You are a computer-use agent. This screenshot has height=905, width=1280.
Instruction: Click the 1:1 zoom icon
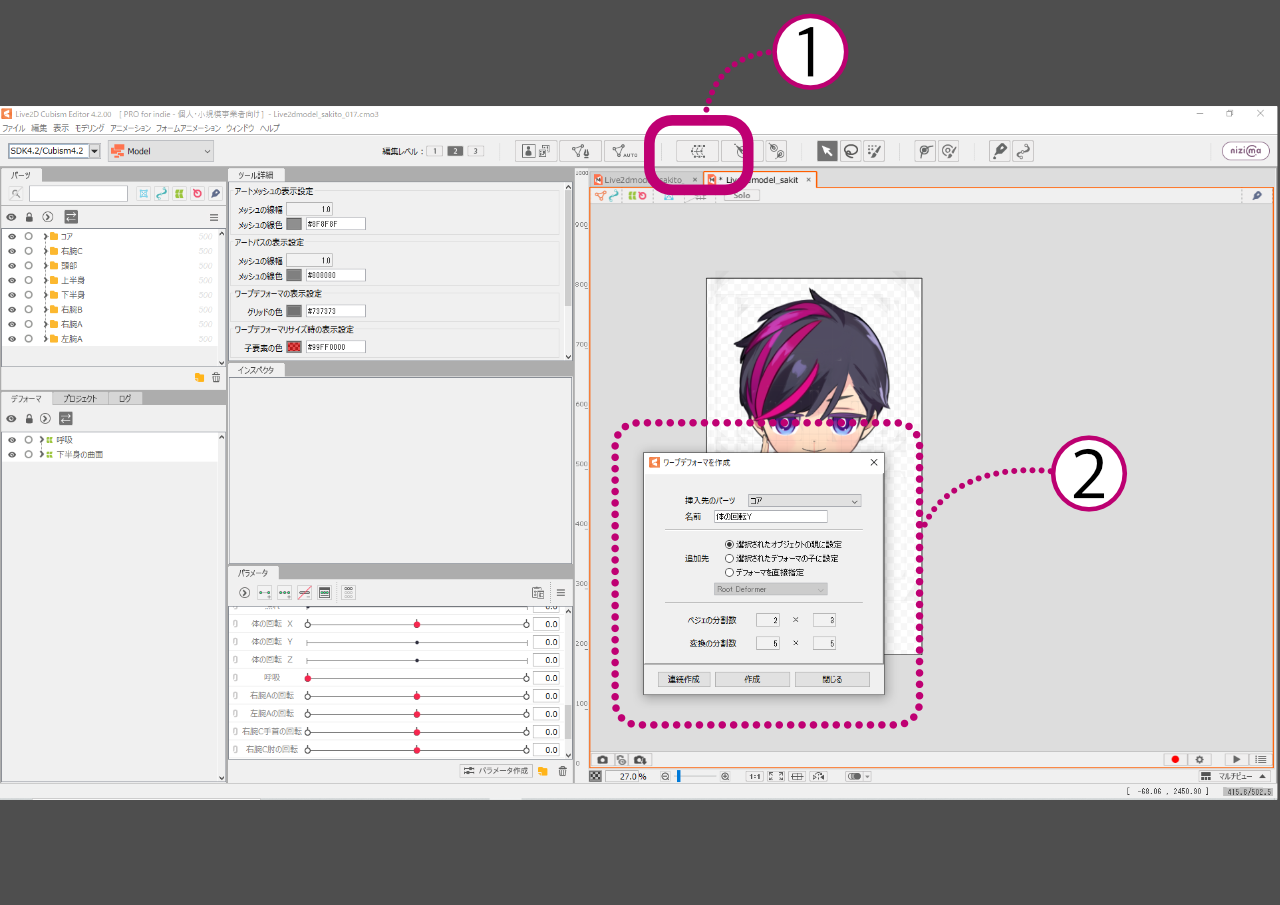(755, 776)
